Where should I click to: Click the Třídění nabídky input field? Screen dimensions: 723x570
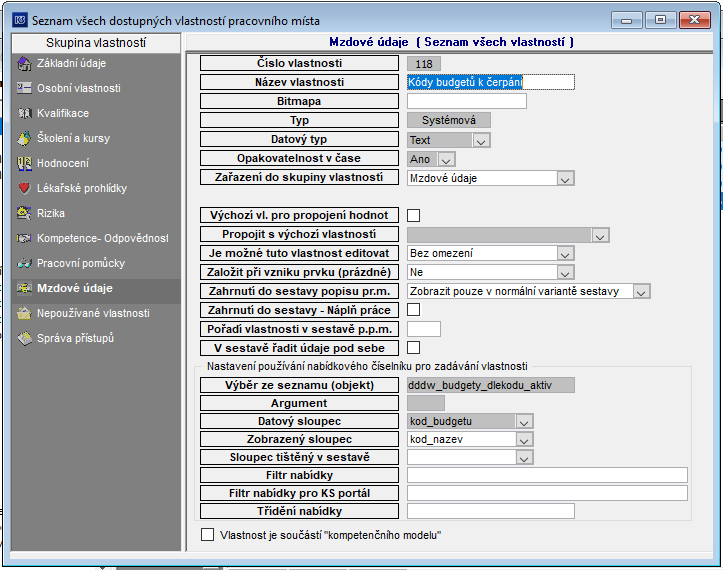491,511
